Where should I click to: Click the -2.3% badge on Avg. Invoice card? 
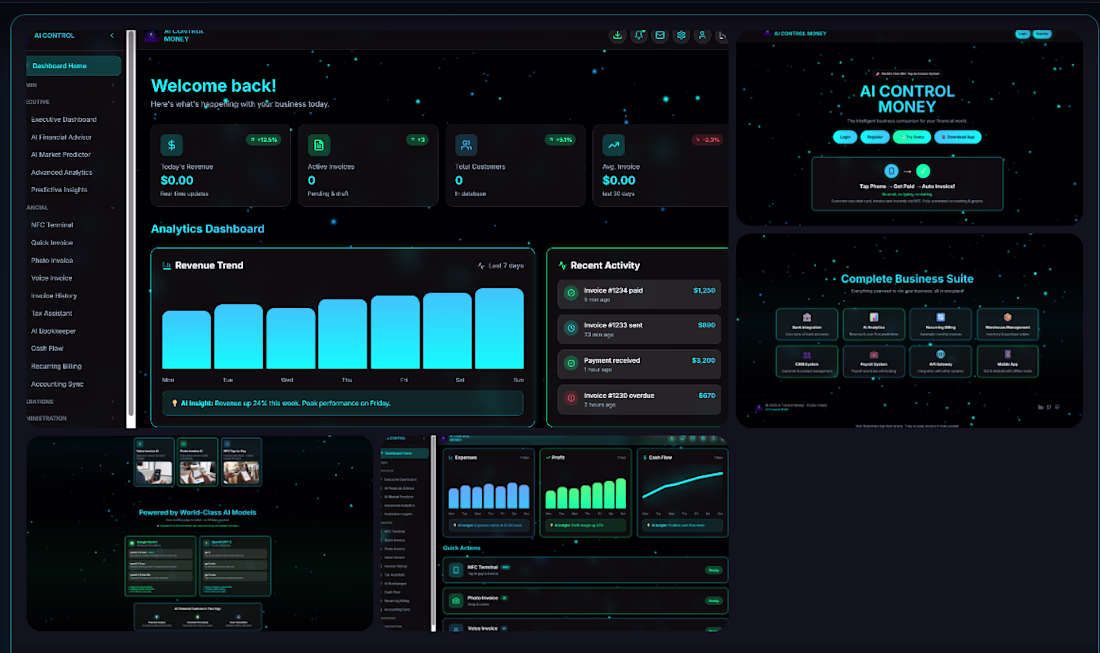click(707, 140)
